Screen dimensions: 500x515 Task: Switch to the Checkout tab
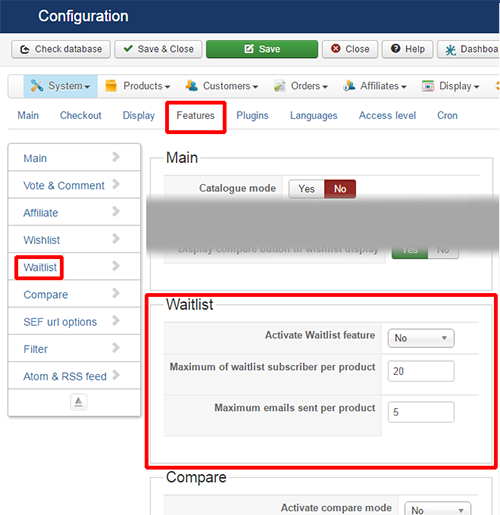[x=80, y=115]
